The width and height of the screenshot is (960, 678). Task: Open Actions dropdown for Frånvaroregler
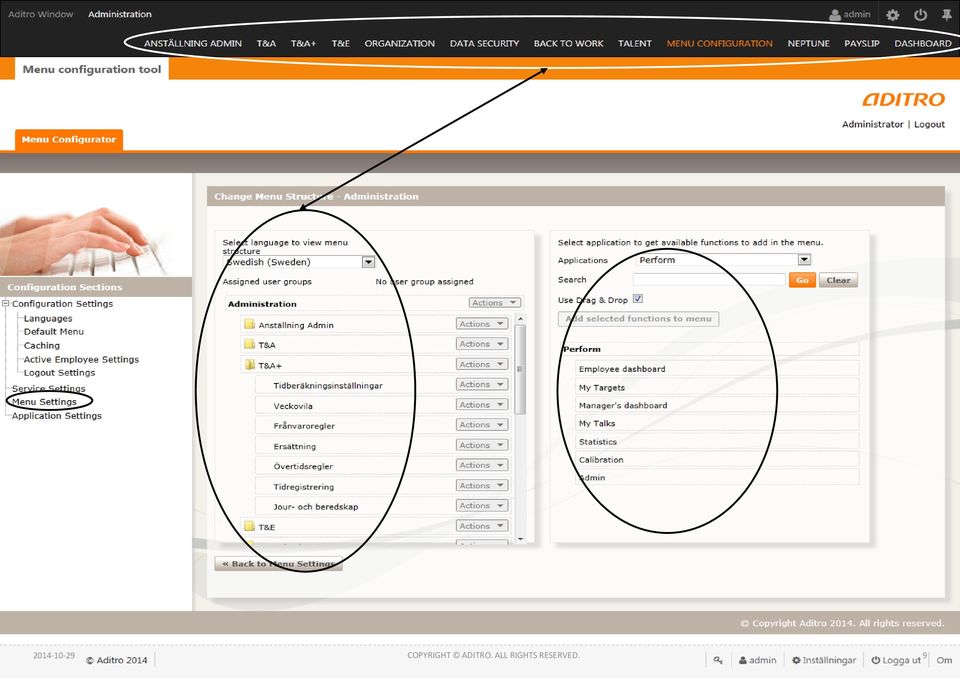(x=482, y=424)
